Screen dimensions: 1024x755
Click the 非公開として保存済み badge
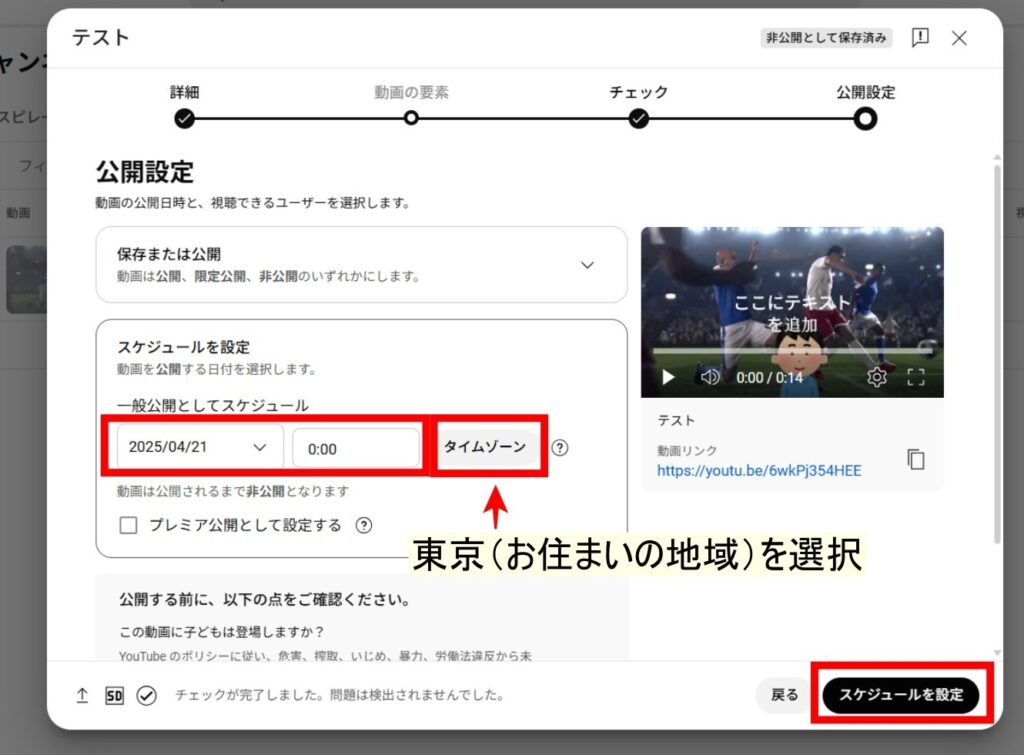826,38
